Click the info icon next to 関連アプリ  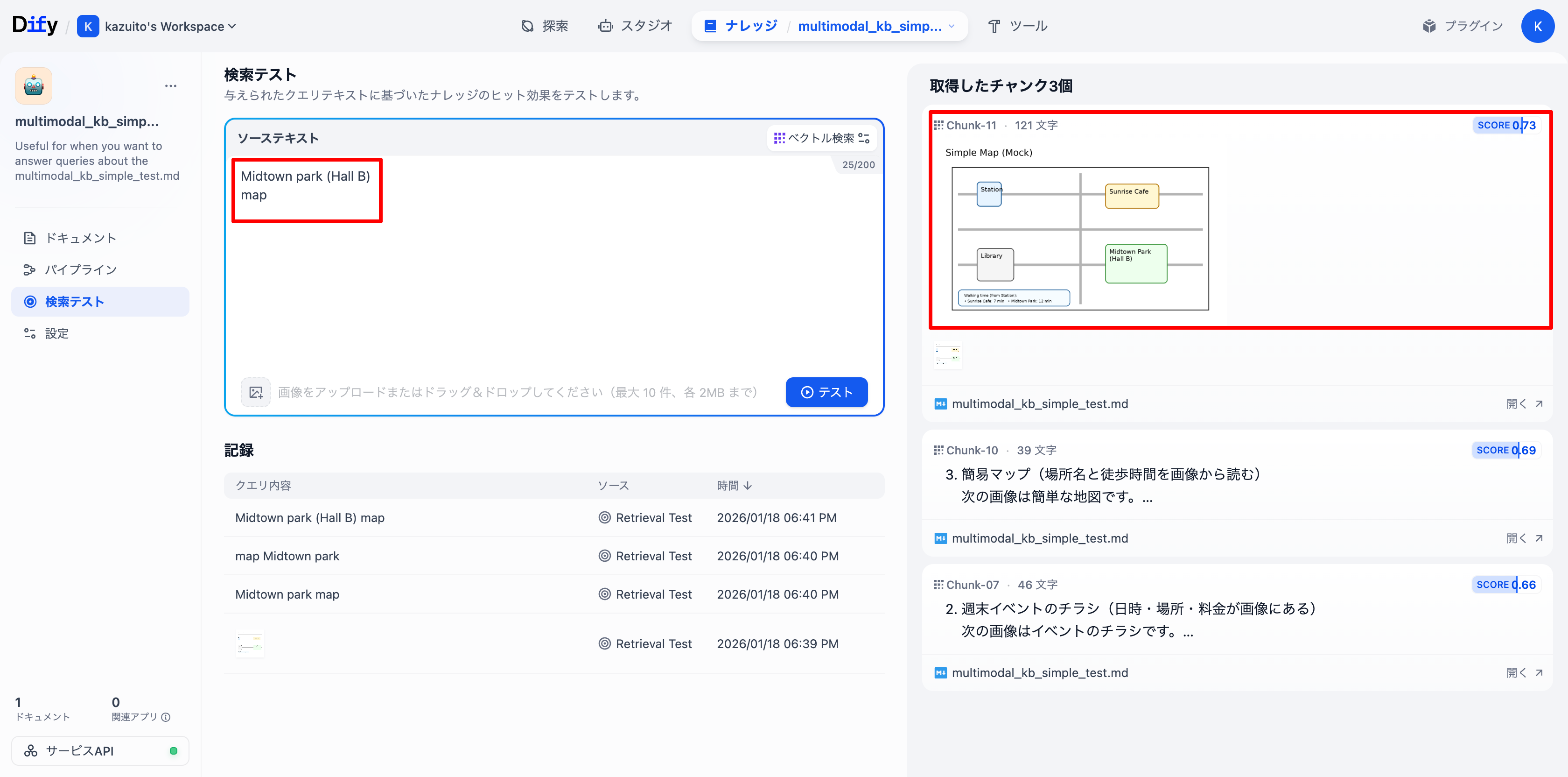pos(166,717)
